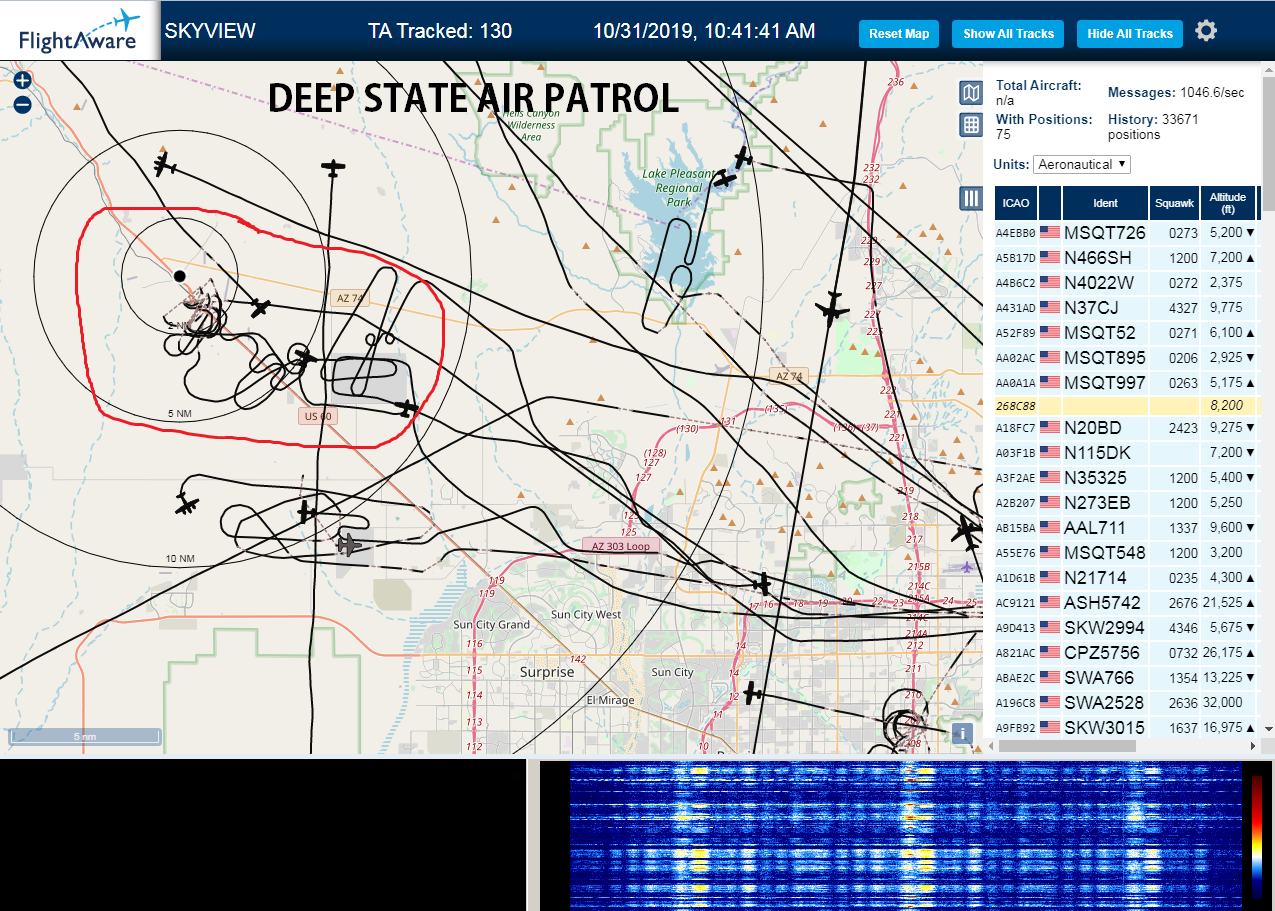Click the FlightAware logo
Screen dimensions: 1275x911
(79, 31)
